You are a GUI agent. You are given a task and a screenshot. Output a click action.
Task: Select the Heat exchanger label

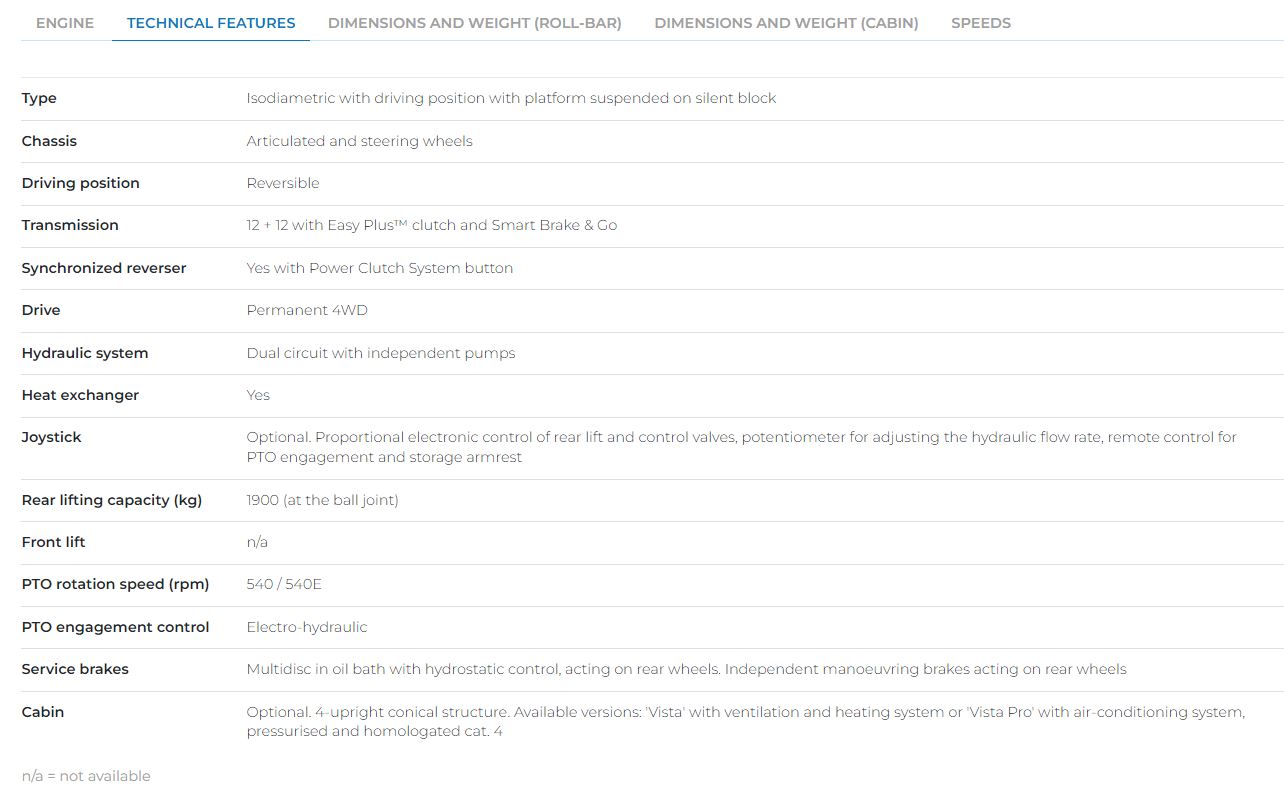80,395
